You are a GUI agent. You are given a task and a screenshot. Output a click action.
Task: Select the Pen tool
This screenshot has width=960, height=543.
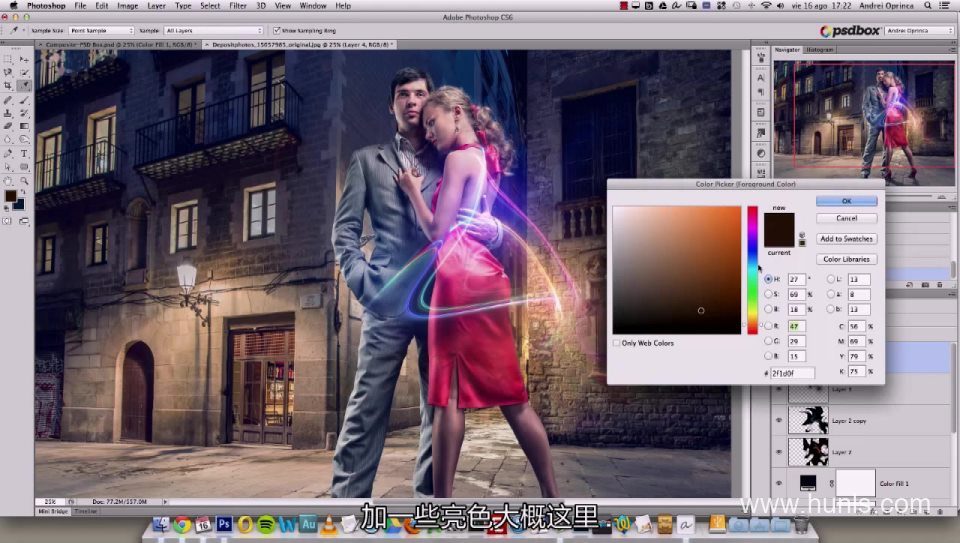[x=8, y=154]
